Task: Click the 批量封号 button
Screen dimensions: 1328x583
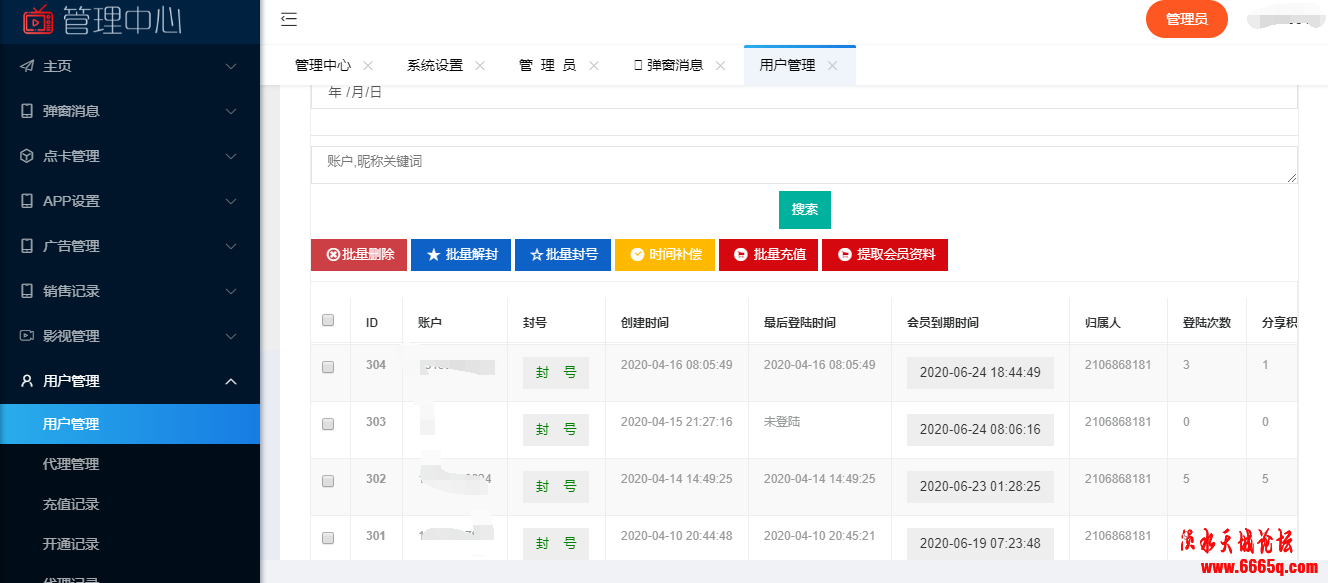Action: point(563,255)
